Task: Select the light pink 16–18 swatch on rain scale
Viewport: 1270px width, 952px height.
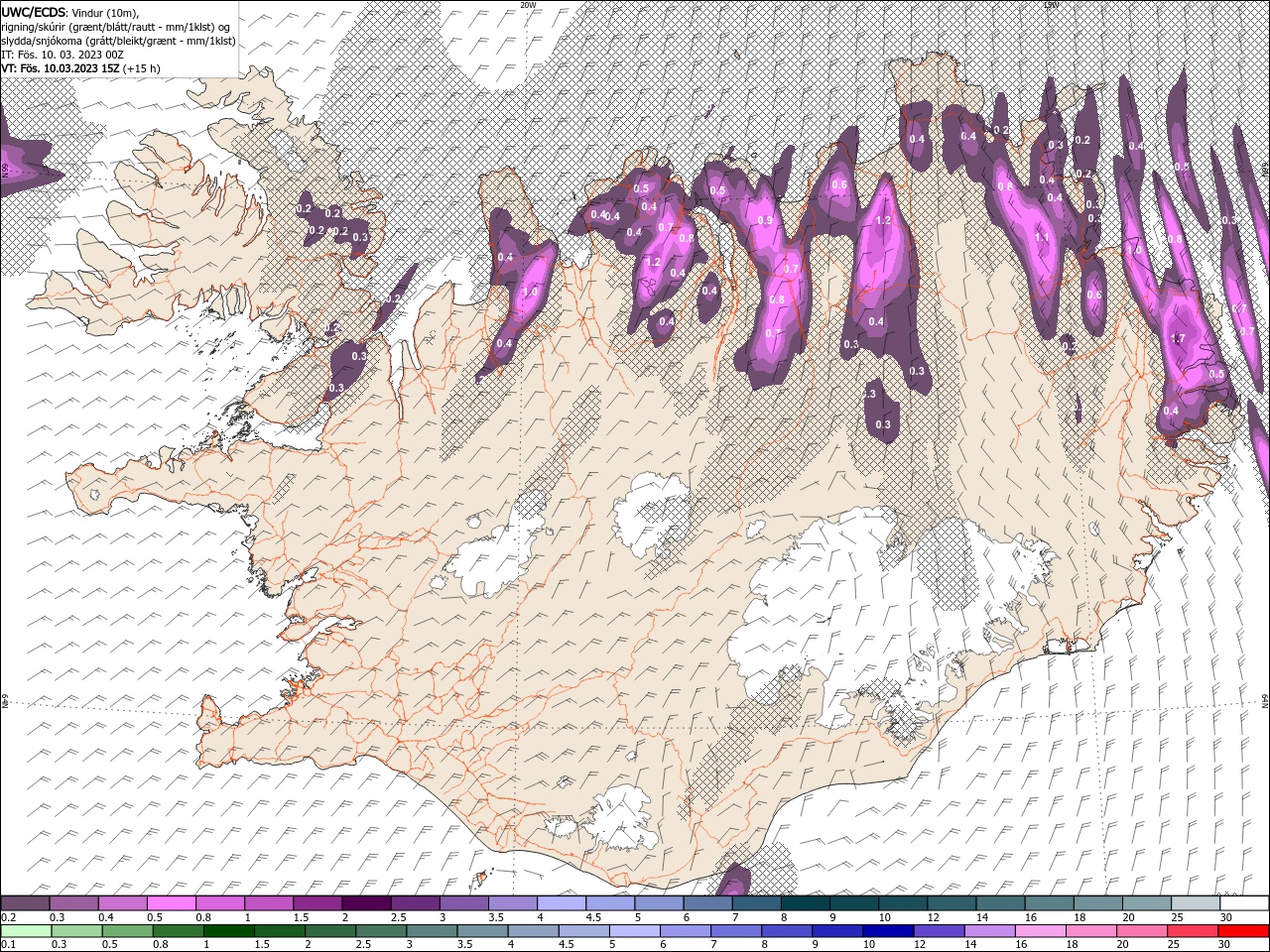Action: pos(1039,931)
